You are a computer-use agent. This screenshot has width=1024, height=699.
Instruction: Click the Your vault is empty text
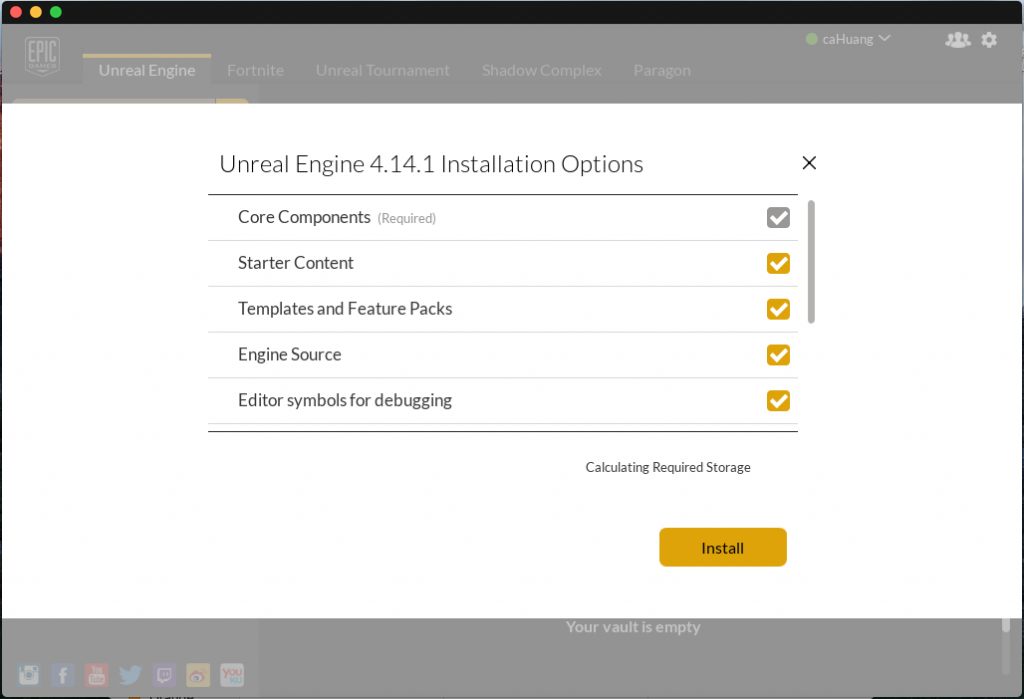(x=633, y=627)
